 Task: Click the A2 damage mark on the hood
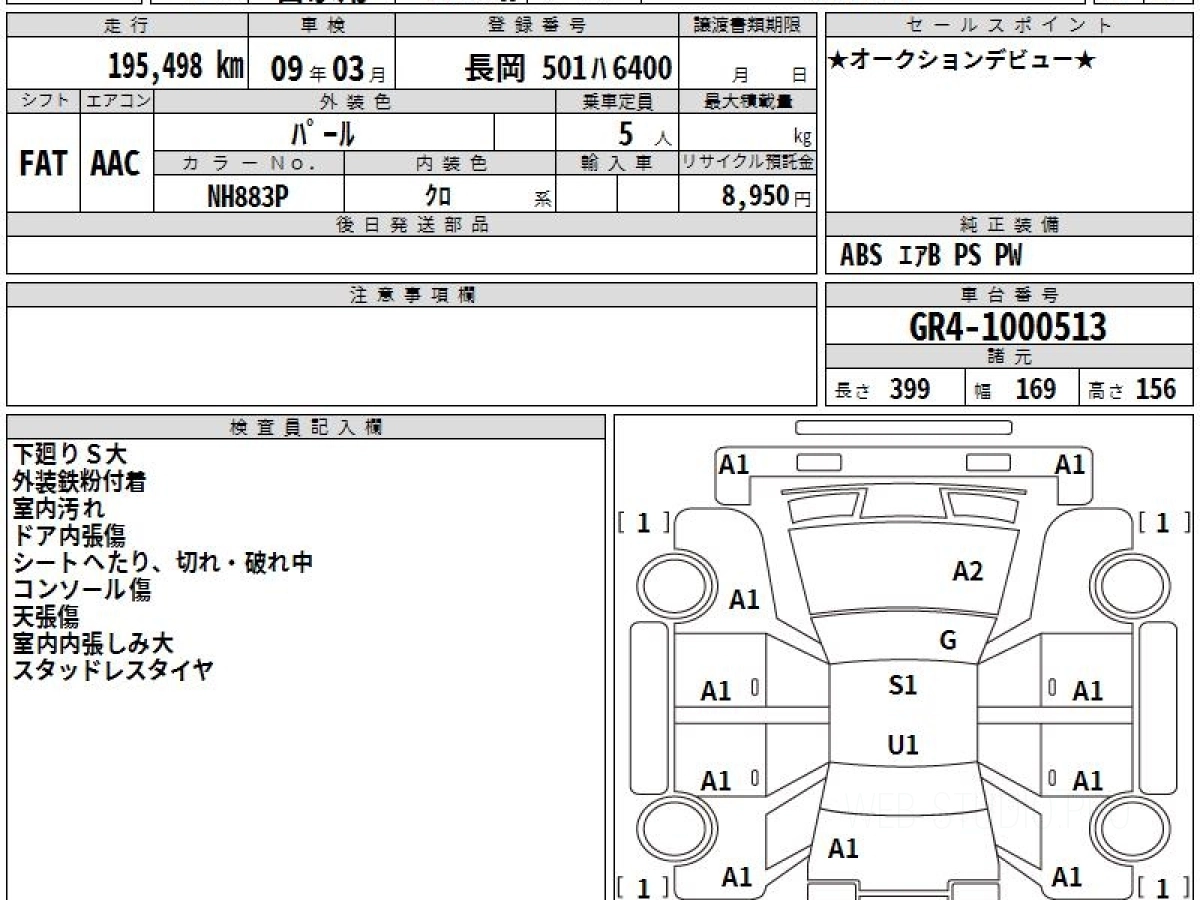[967, 572]
